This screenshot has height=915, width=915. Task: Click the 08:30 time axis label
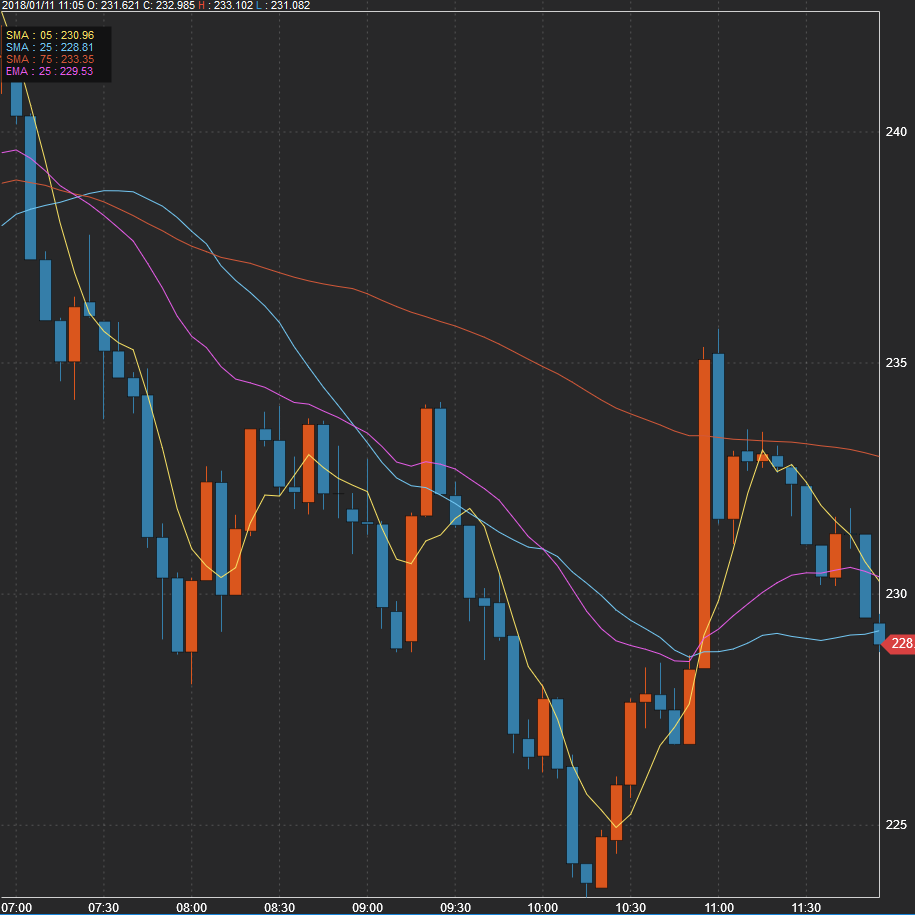(x=280, y=908)
